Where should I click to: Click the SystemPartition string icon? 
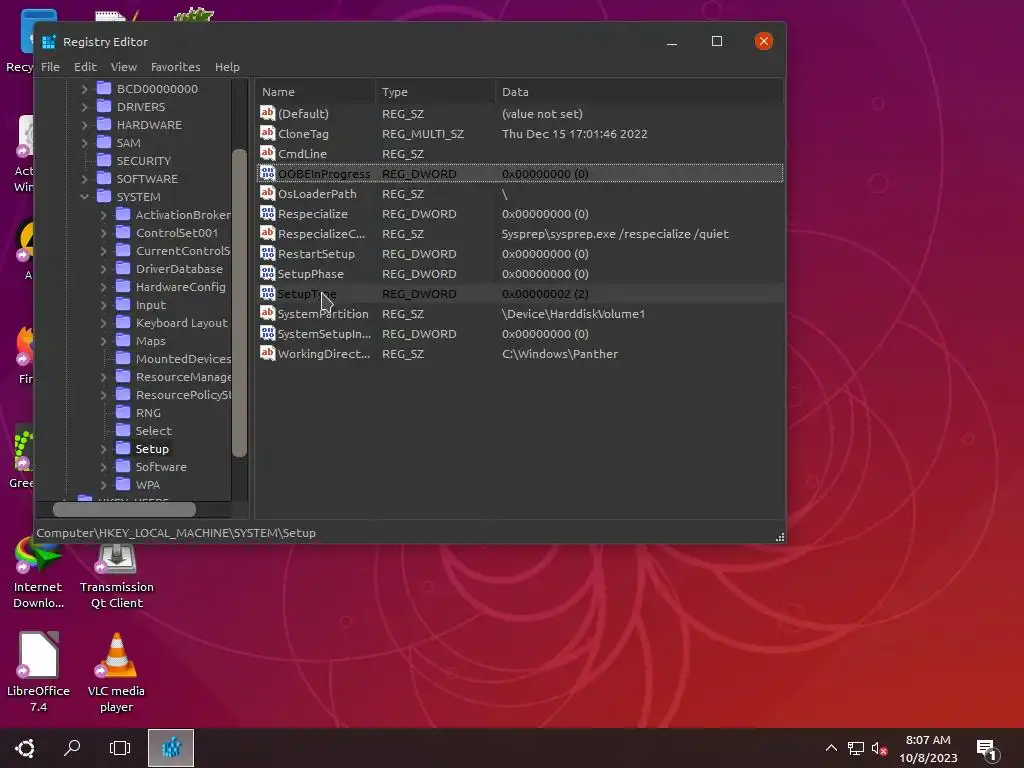(x=267, y=313)
